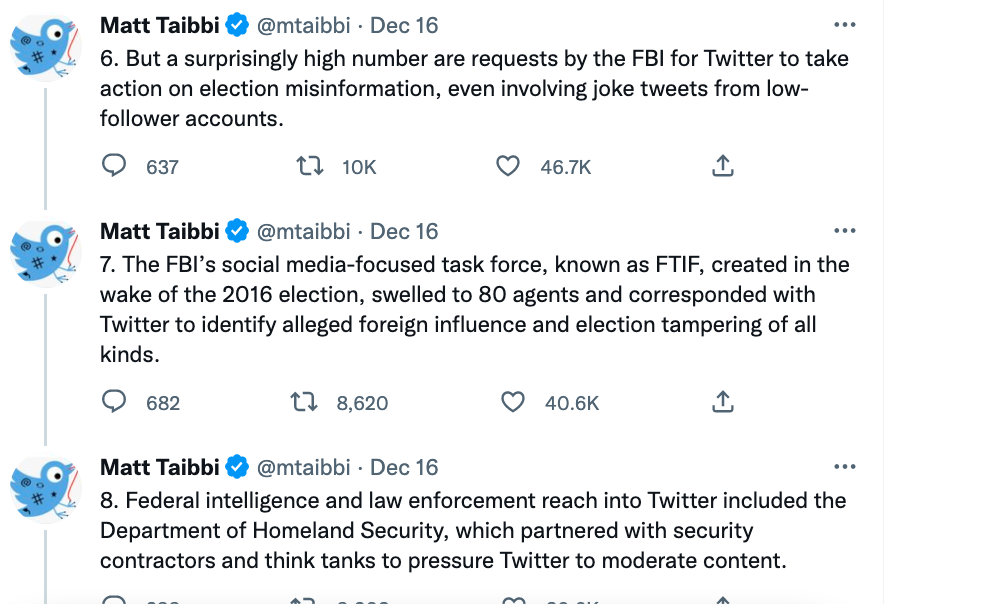
Task: Reply to tweet 7 about FTIF
Action: click(114, 402)
